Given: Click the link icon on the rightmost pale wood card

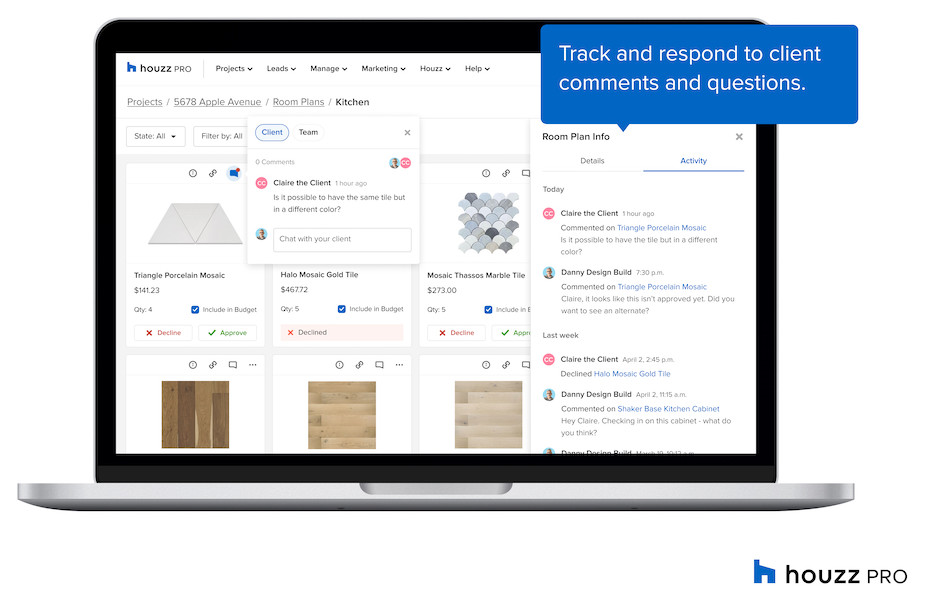Looking at the screenshot, I should pyautogui.click(x=506, y=365).
